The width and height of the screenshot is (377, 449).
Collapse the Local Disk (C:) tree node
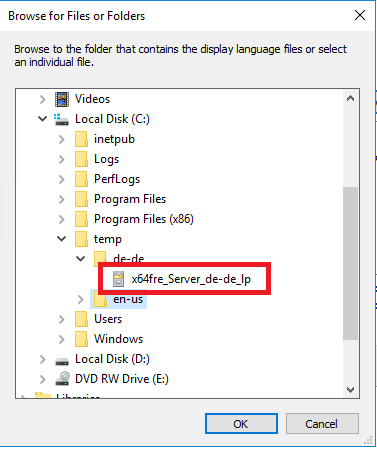(43, 119)
